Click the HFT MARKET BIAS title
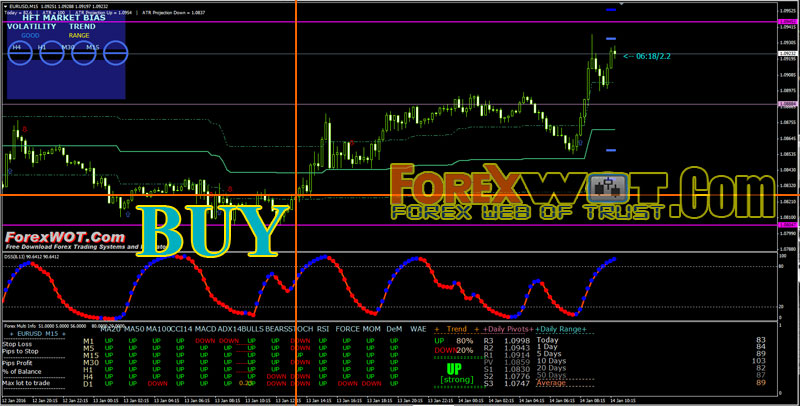The image size is (800, 406). tap(64, 17)
